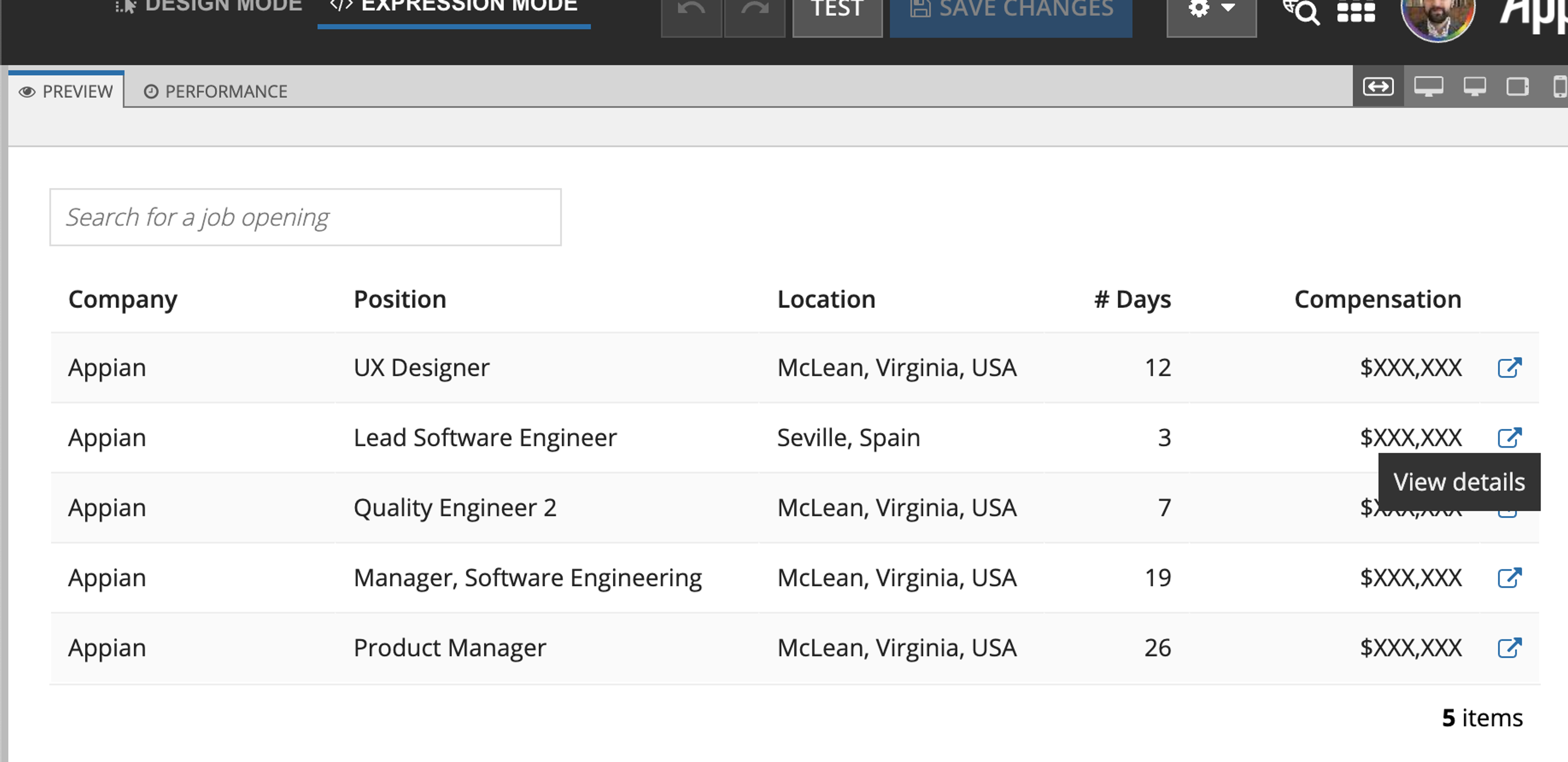
Task: Select the tablet preview icon
Action: tap(1517, 87)
